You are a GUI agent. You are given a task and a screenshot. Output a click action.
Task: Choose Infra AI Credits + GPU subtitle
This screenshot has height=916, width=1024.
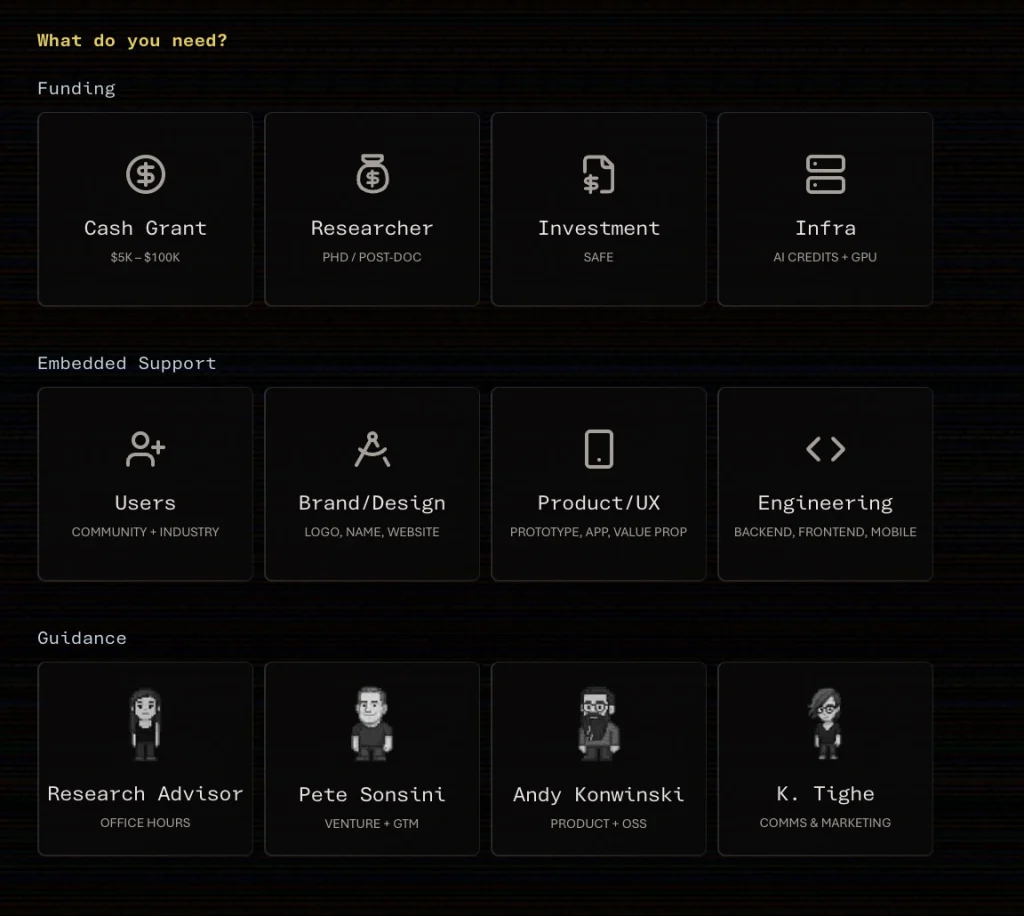click(x=825, y=257)
